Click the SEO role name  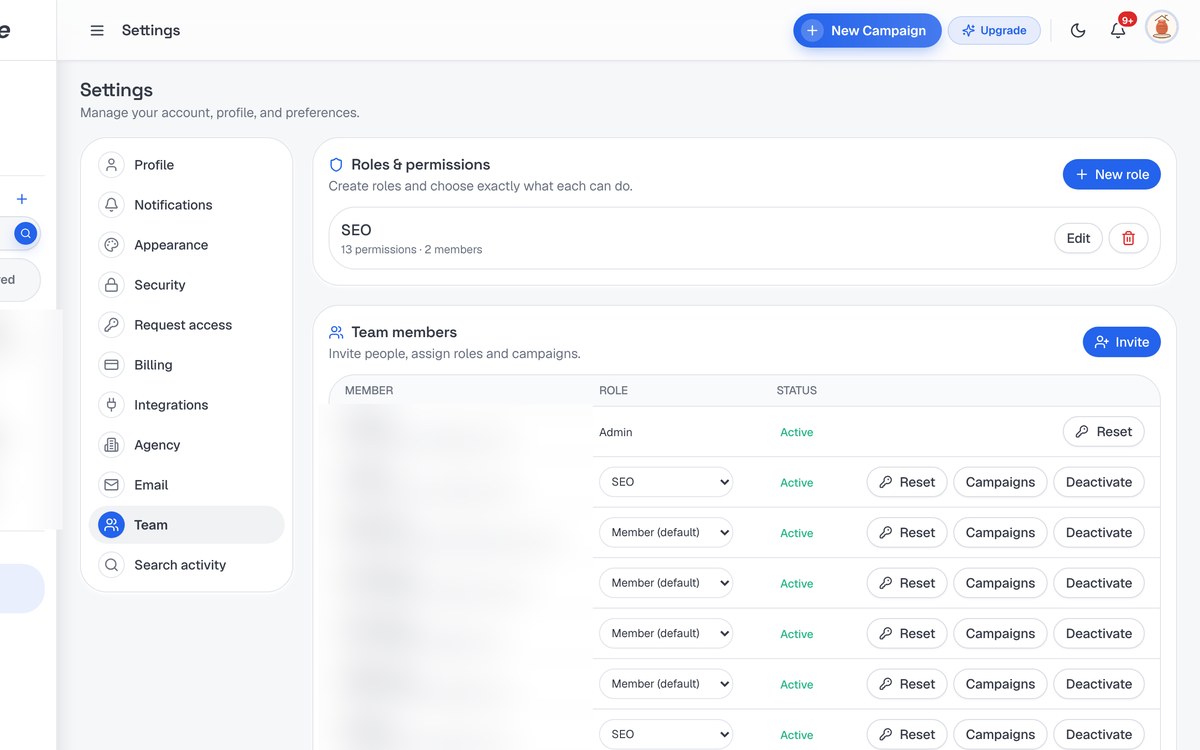[356, 230]
